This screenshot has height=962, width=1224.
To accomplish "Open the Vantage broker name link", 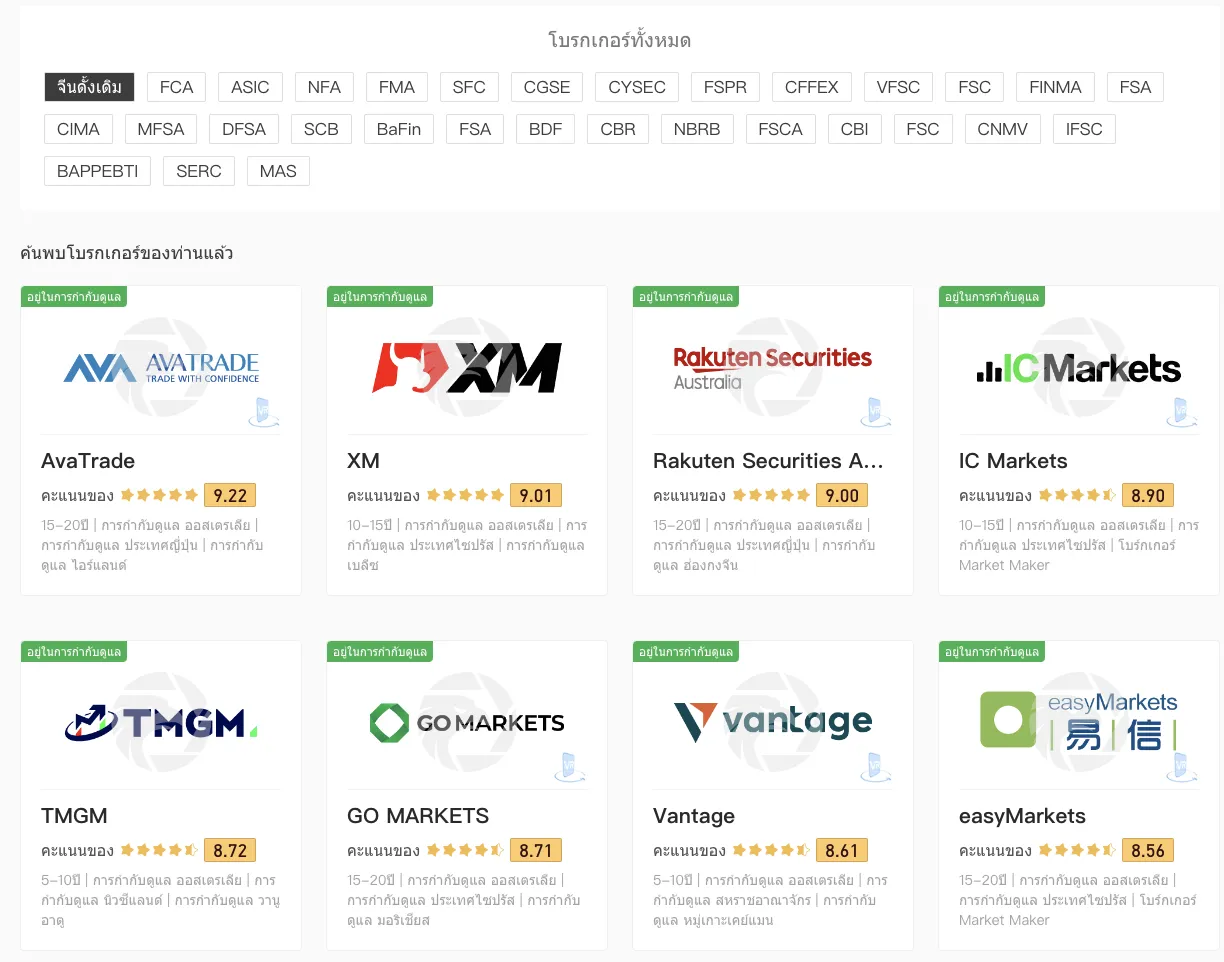I will pyautogui.click(x=694, y=816).
